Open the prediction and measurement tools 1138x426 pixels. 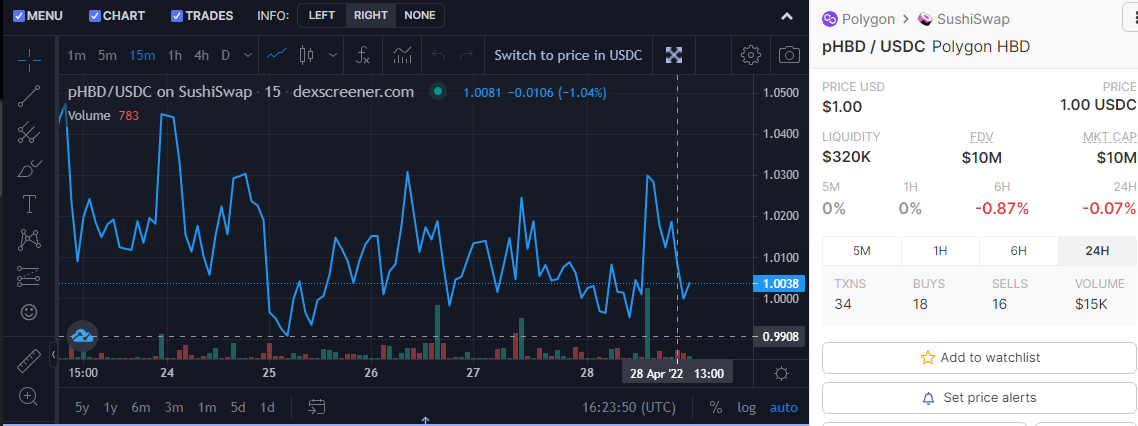[29, 276]
